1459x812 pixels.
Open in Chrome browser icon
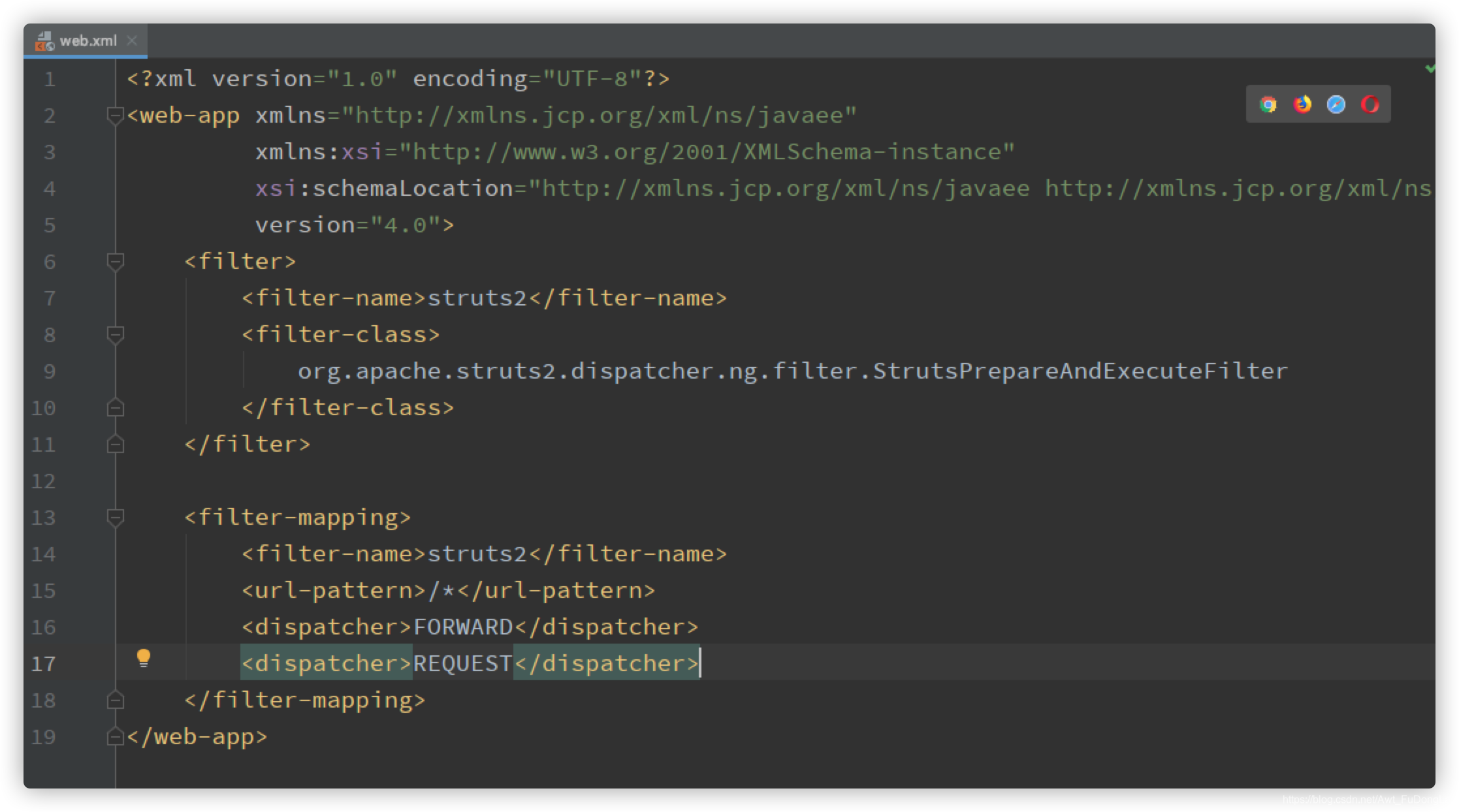[x=1268, y=104]
